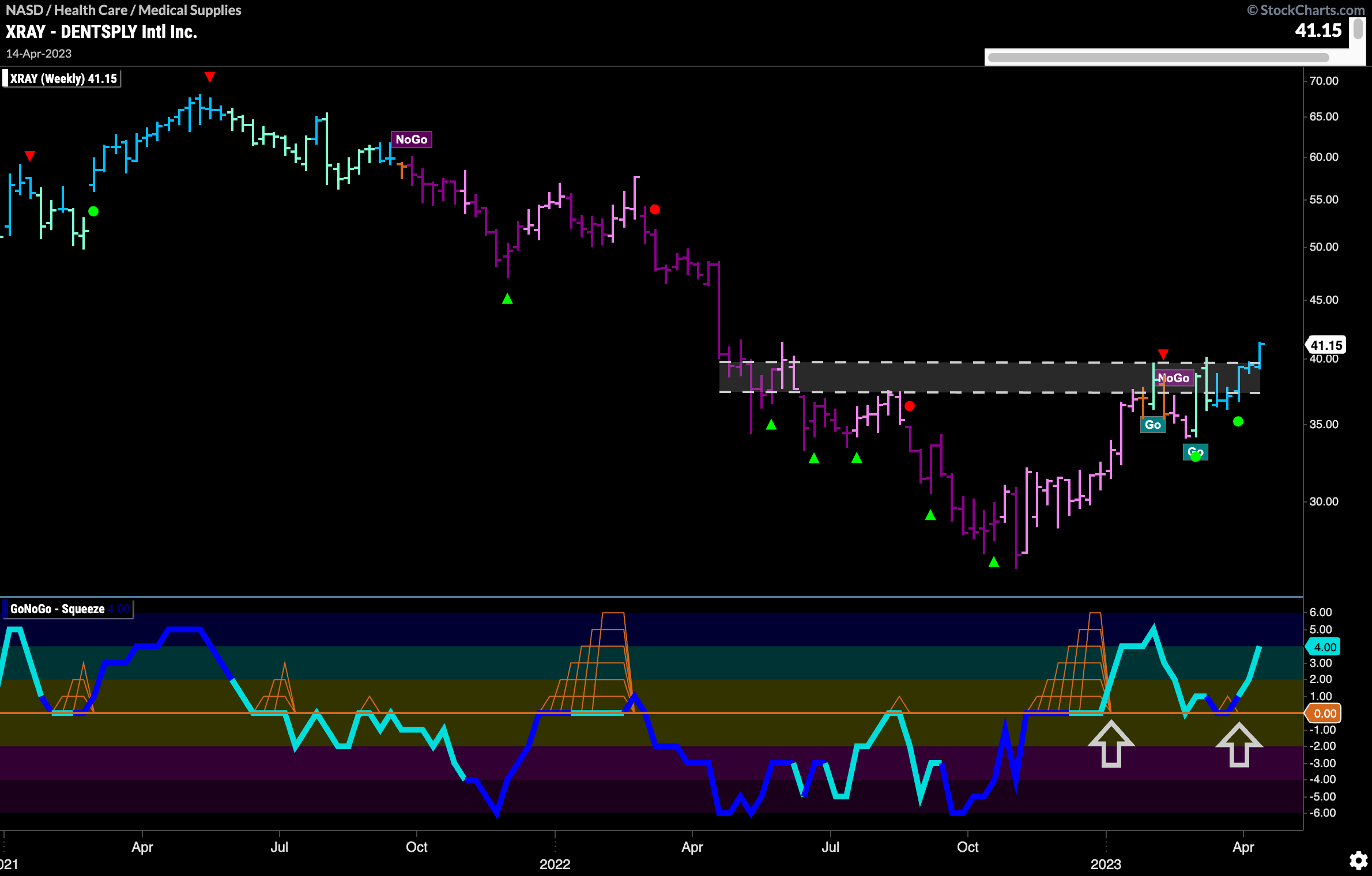Click the NoGo flag near early 2023

click(1174, 378)
